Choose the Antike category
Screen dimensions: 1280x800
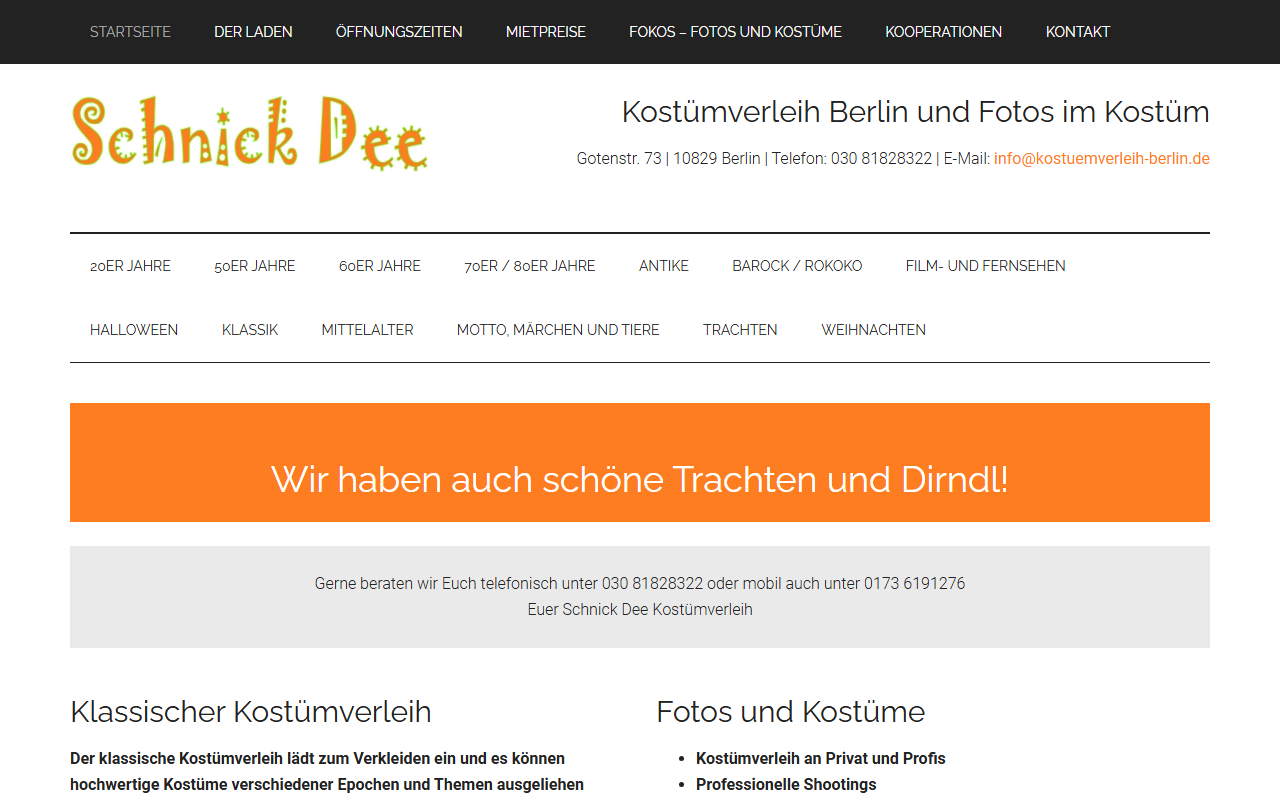pos(664,266)
